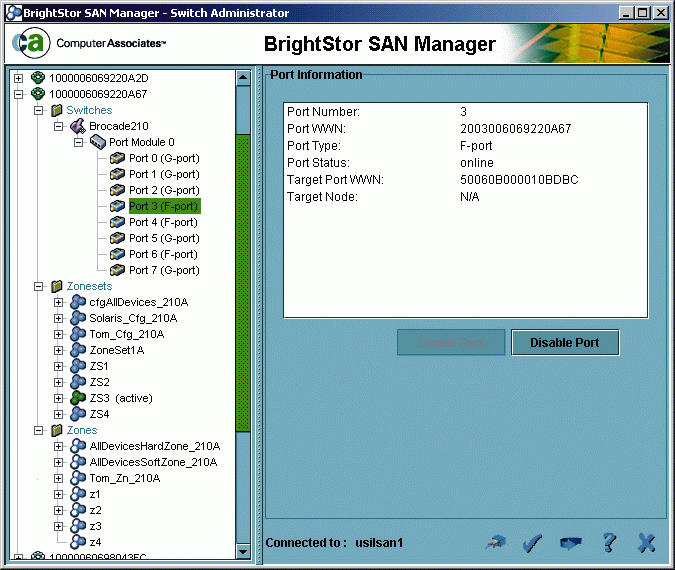The height and width of the screenshot is (570, 675).
Task: Click the blue checkmark apply icon
Action: (533, 543)
